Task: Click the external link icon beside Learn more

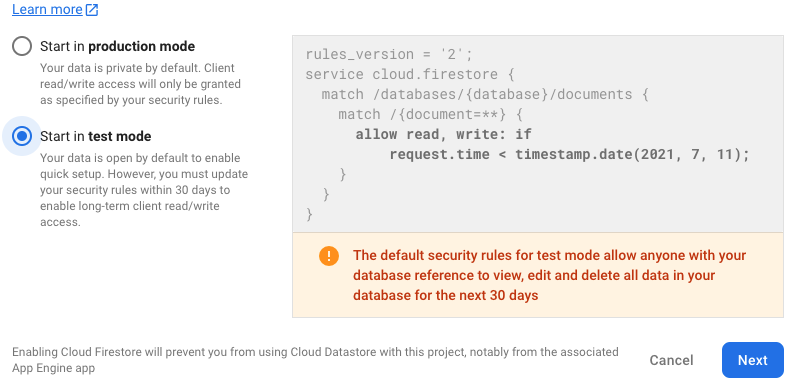Action: point(92,10)
